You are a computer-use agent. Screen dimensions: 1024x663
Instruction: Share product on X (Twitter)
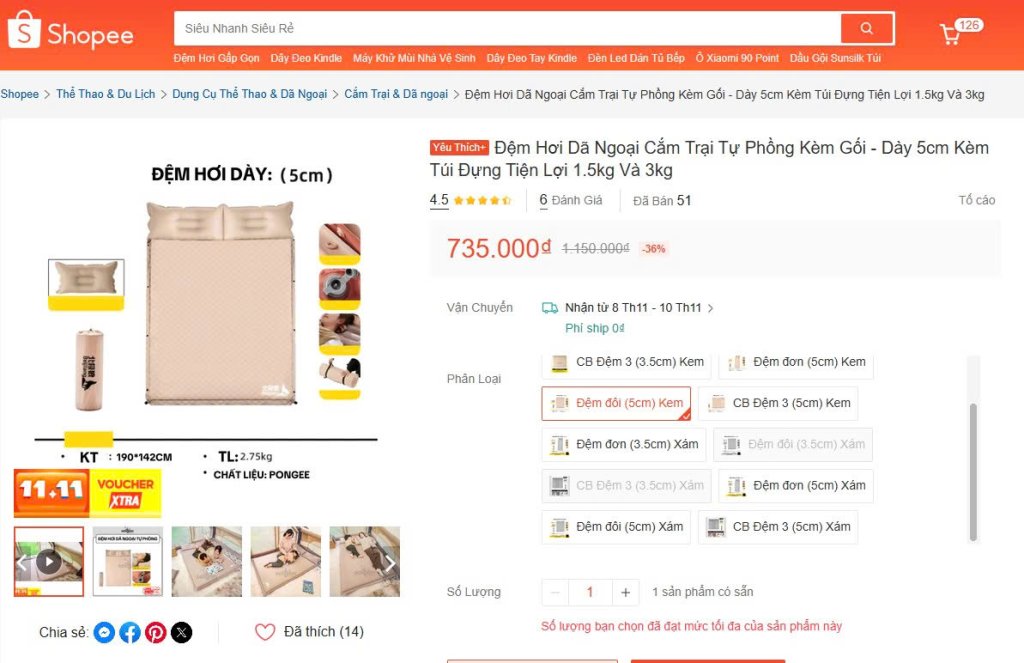click(x=182, y=632)
